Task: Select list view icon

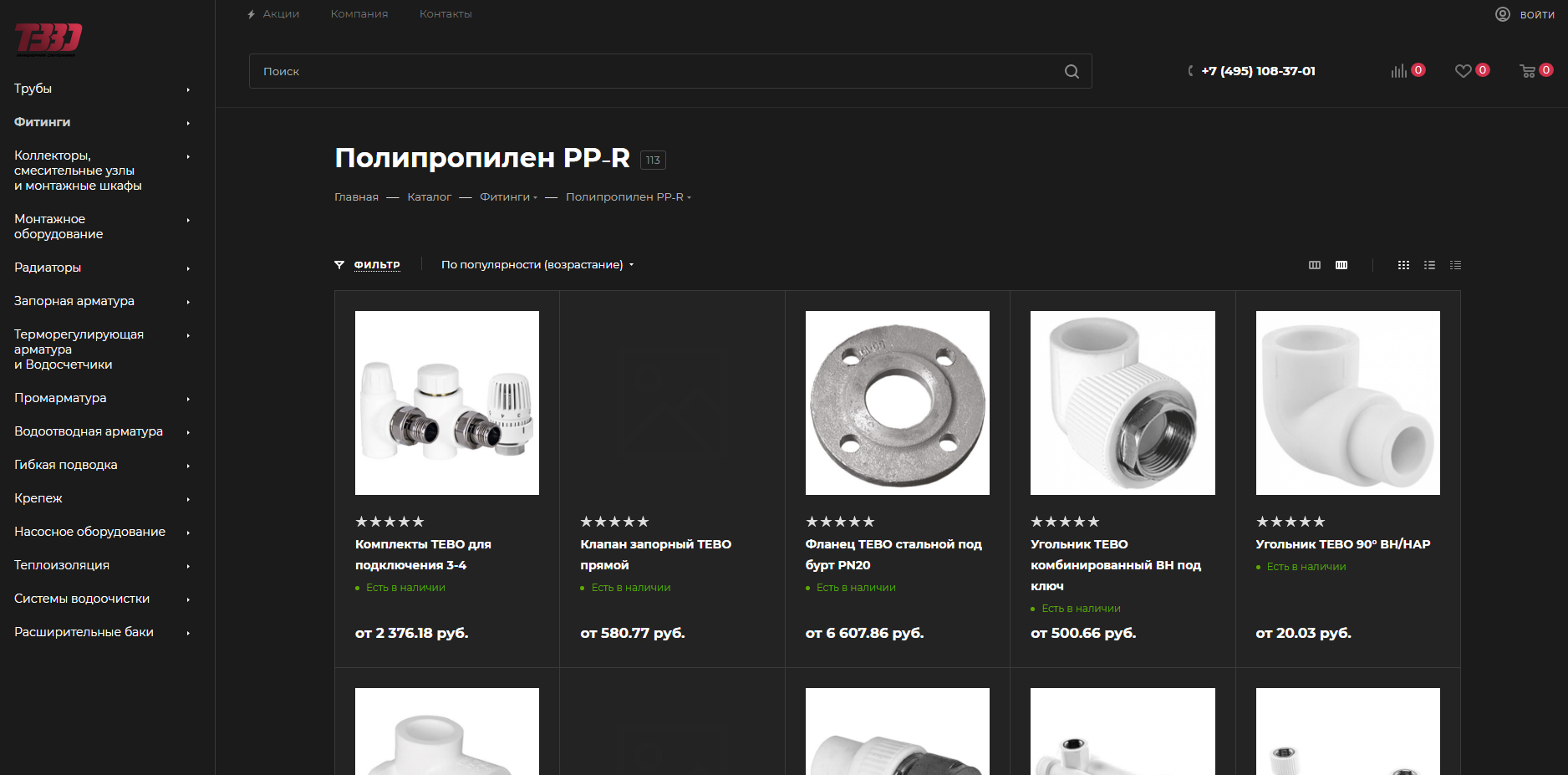Action: click(x=1429, y=265)
